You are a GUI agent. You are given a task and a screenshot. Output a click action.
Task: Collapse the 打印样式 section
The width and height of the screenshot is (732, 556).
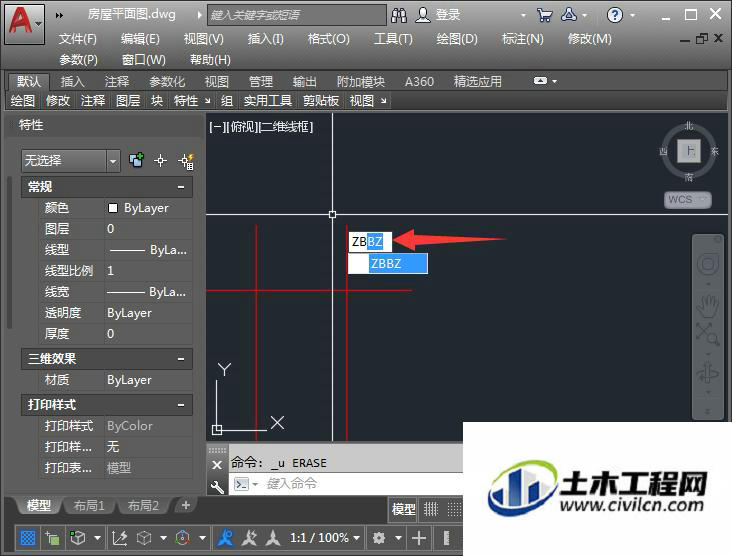pyautogui.click(x=181, y=405)
